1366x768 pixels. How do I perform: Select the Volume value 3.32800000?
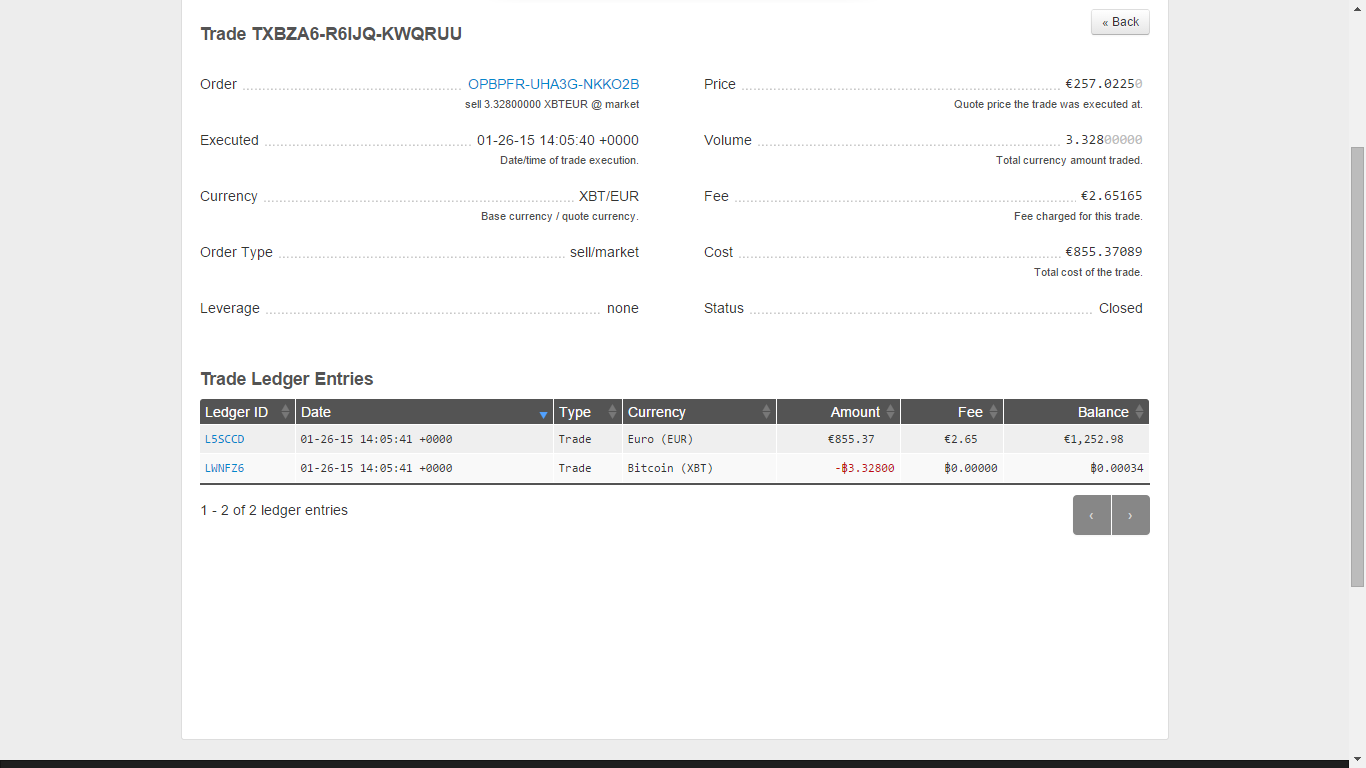click(1104, 140)
